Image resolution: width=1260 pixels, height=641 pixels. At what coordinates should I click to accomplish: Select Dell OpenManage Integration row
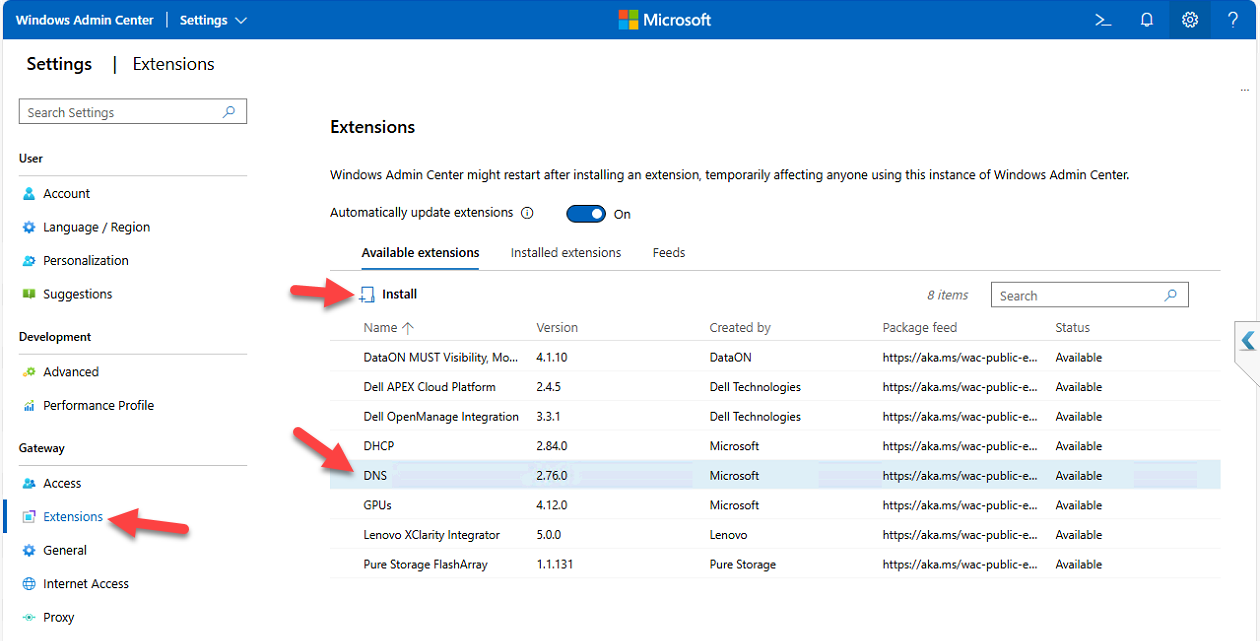[x=775, y=417]
